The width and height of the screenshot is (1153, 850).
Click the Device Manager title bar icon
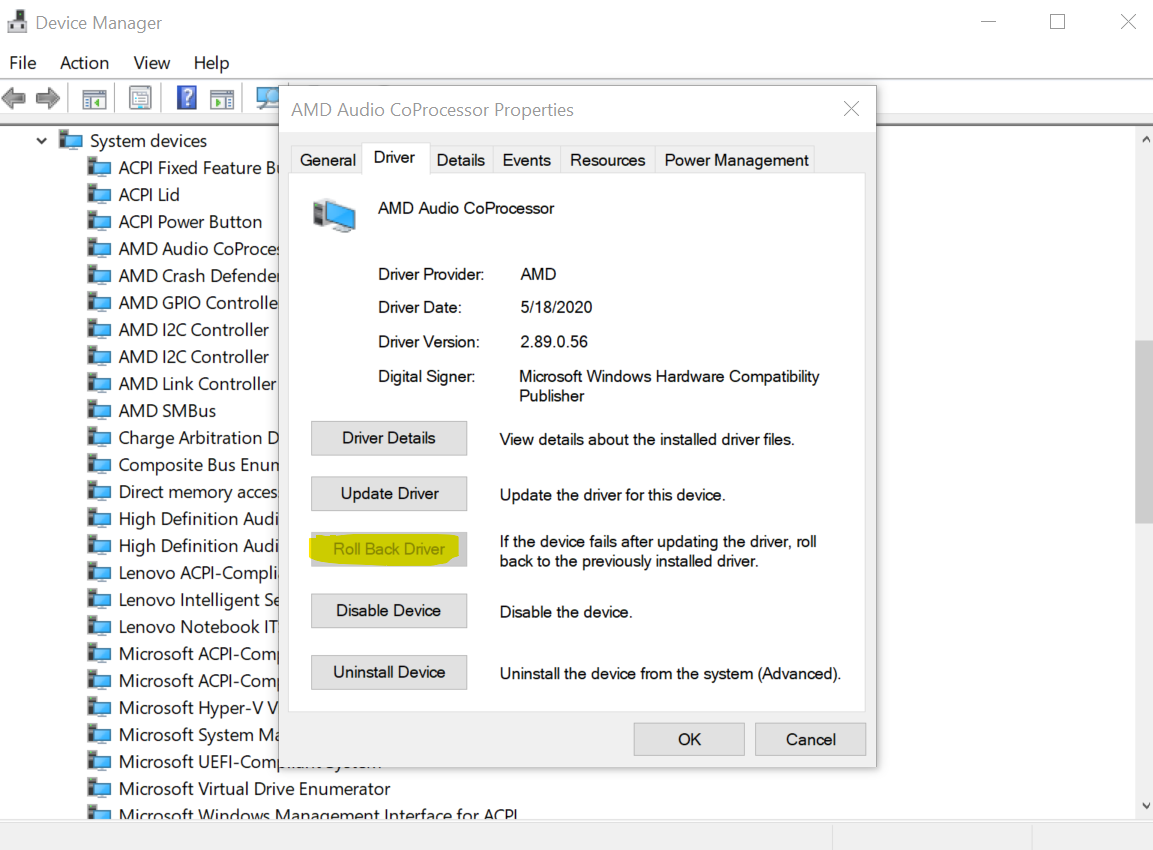(x=17, y=23)
